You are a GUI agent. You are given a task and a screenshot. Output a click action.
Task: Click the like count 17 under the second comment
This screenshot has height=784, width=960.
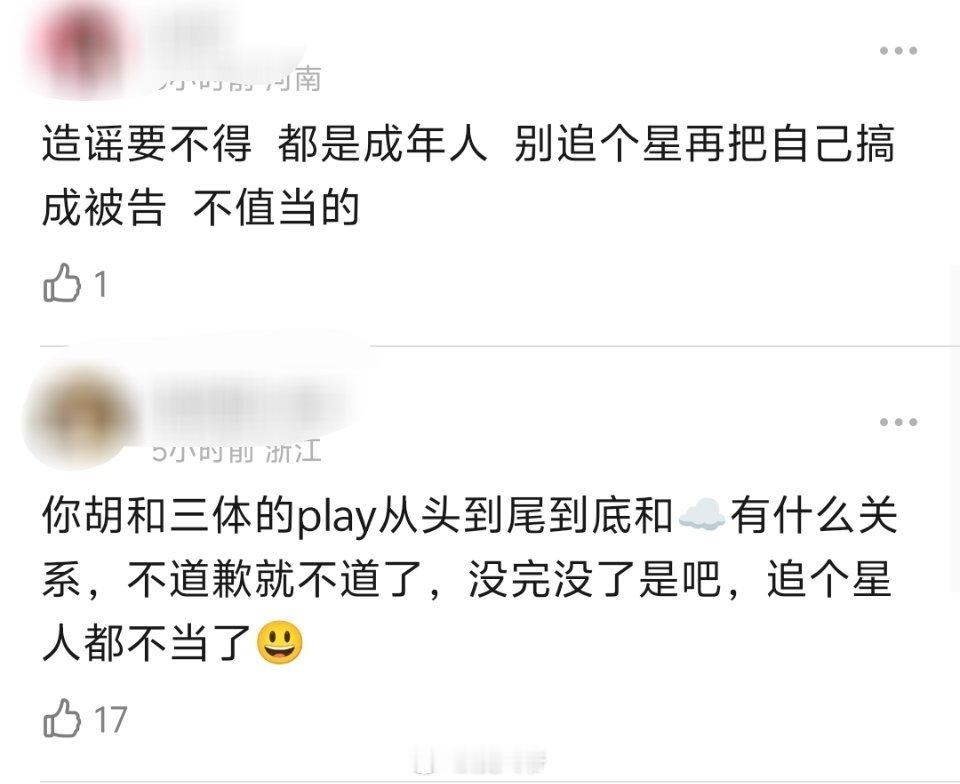point(110,720)
